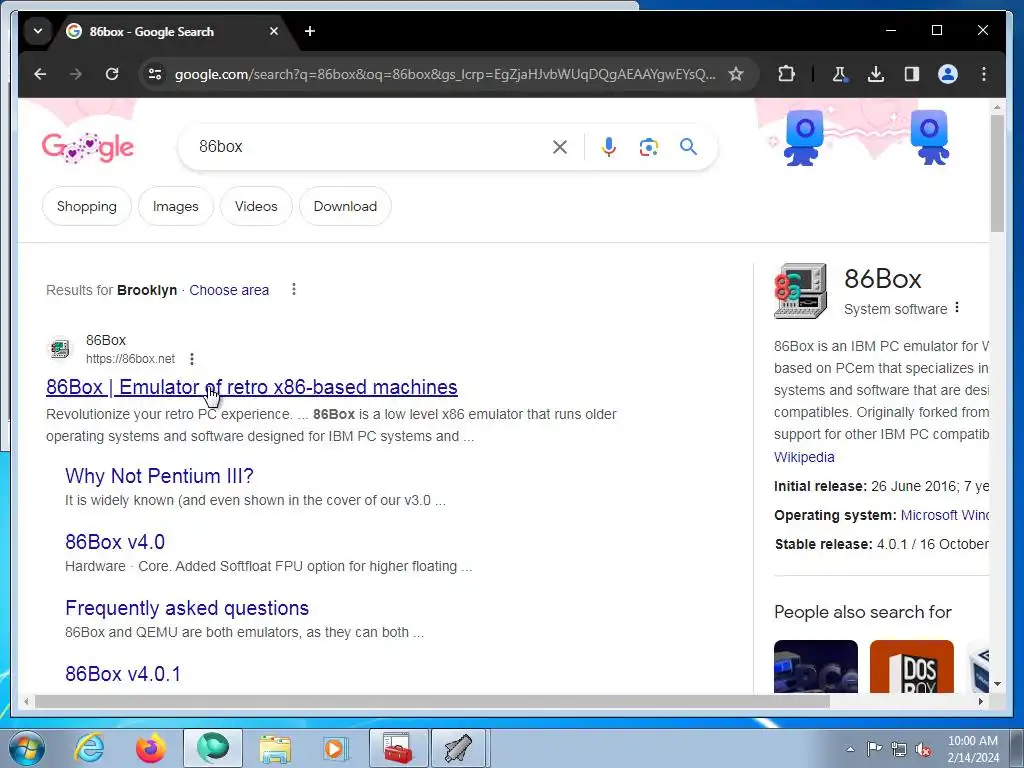Screen dimensions: 1024x768
Task: Reload the Google search page
Action: click(x=112, y=74)
